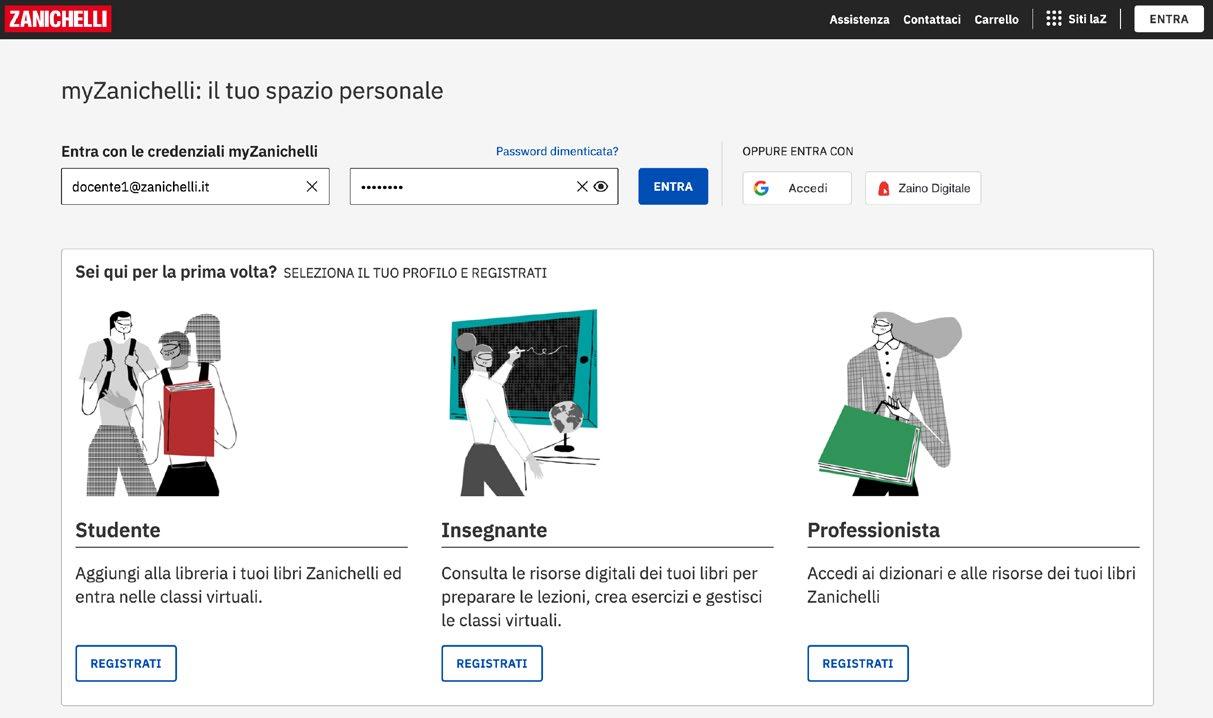Click 'SELEZIONA IL TUO PROFILO E REGISTRATI' text
Image resolution: width=1213 pixels, height=718 pixels.
tap(415, 273)
